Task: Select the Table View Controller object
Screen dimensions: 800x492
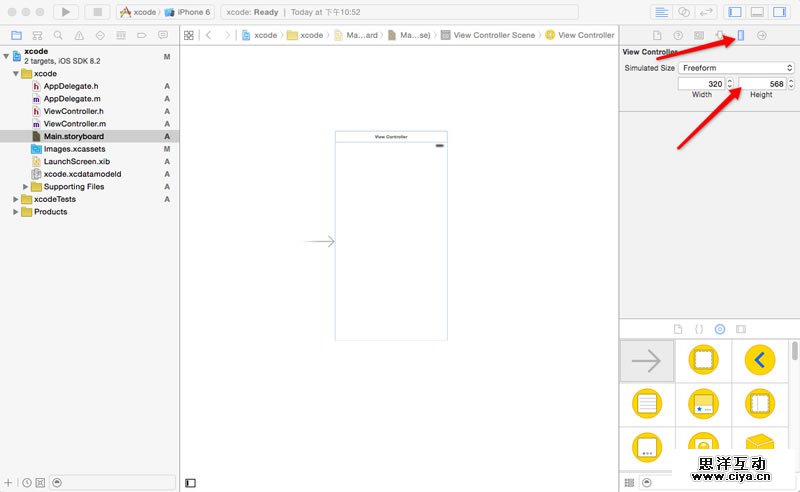Action: point(647,405)
